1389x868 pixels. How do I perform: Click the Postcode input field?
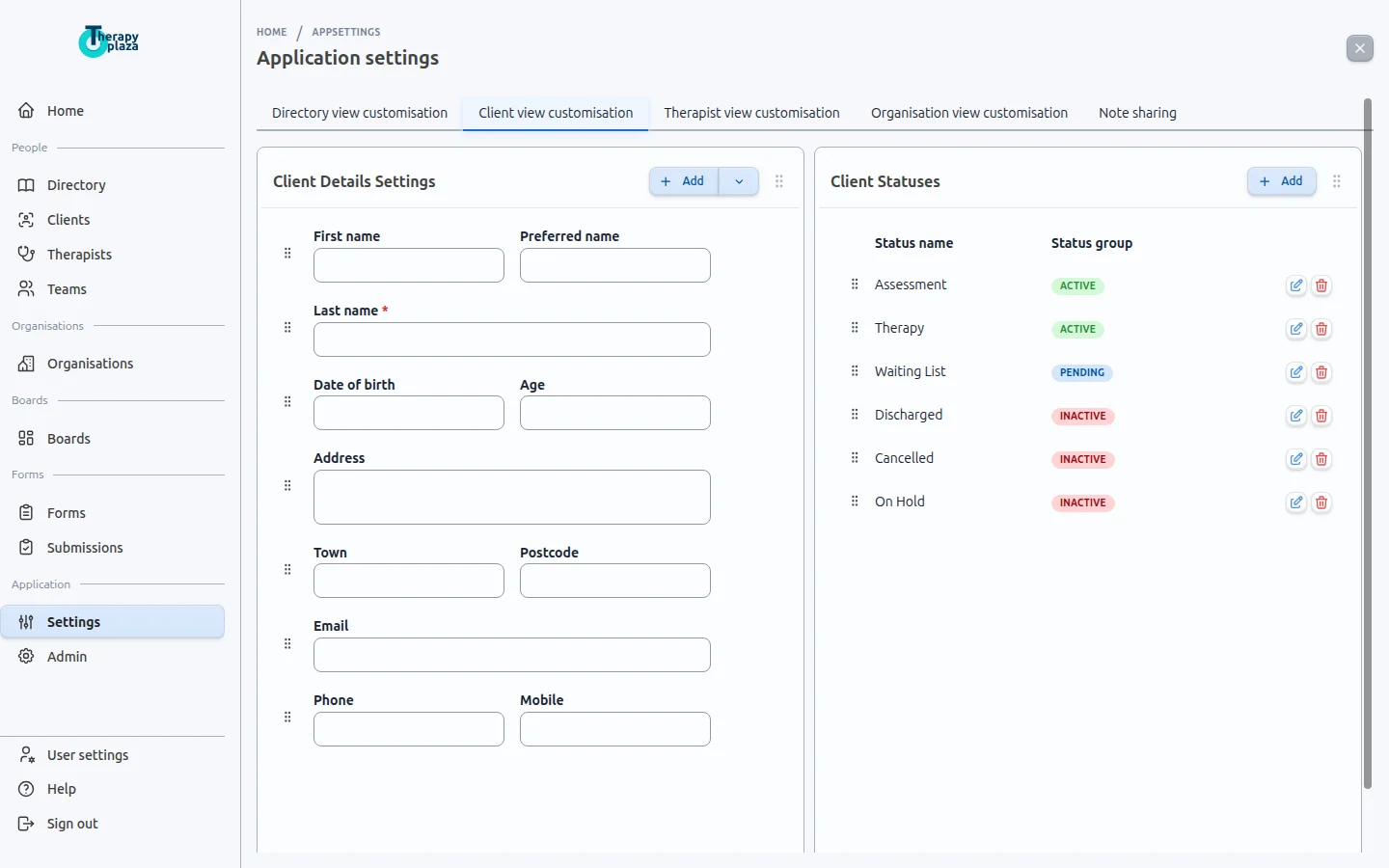[615, 581]
